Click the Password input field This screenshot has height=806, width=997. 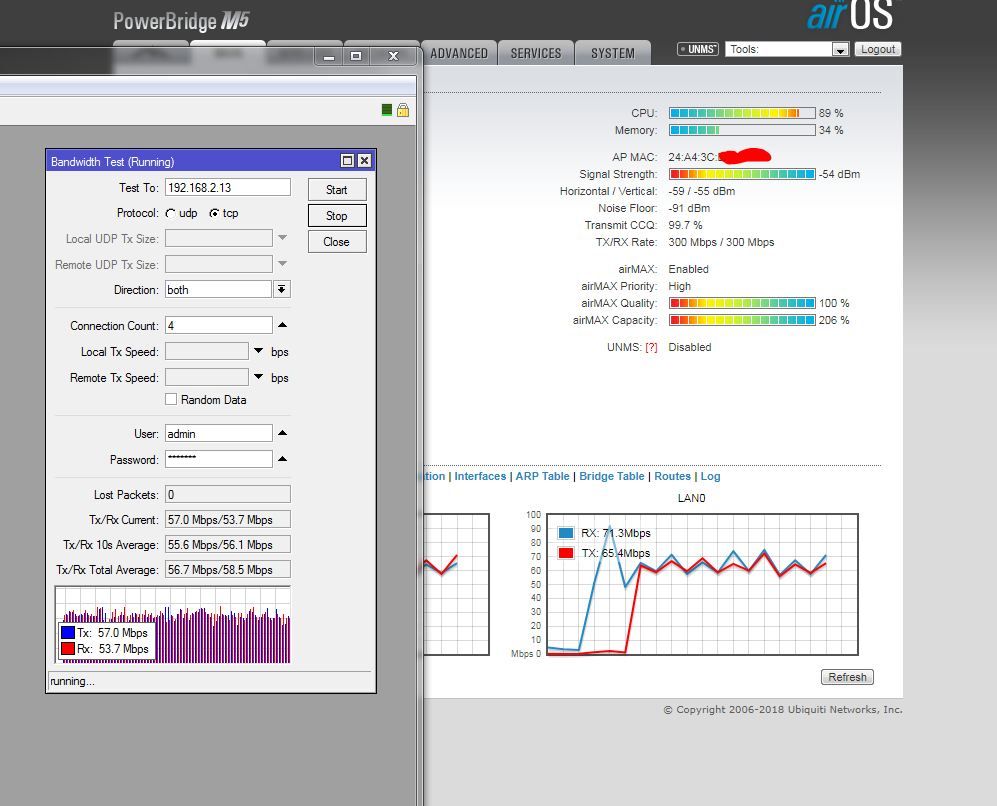pos(219,459)
